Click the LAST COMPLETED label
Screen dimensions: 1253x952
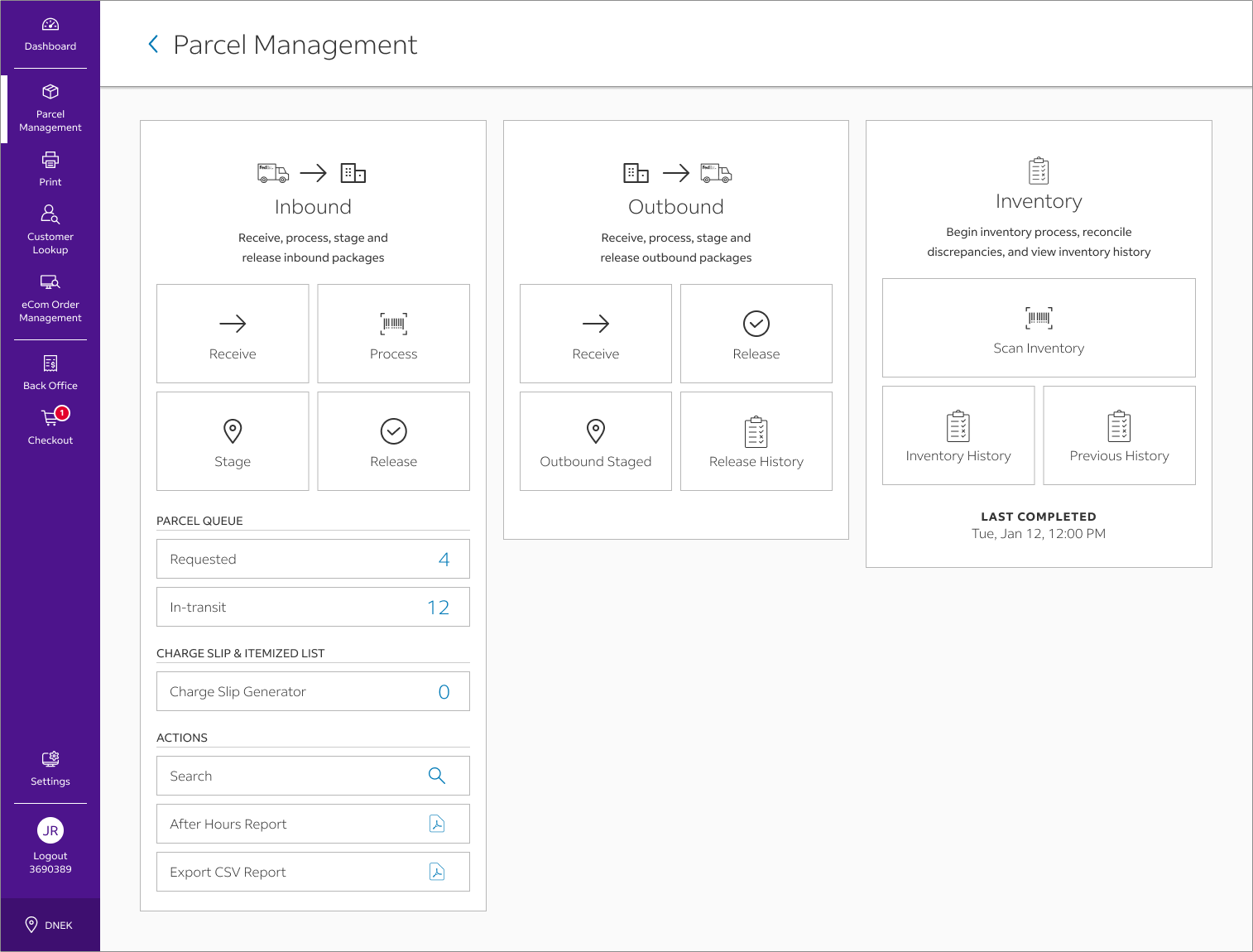[1039, 517]
